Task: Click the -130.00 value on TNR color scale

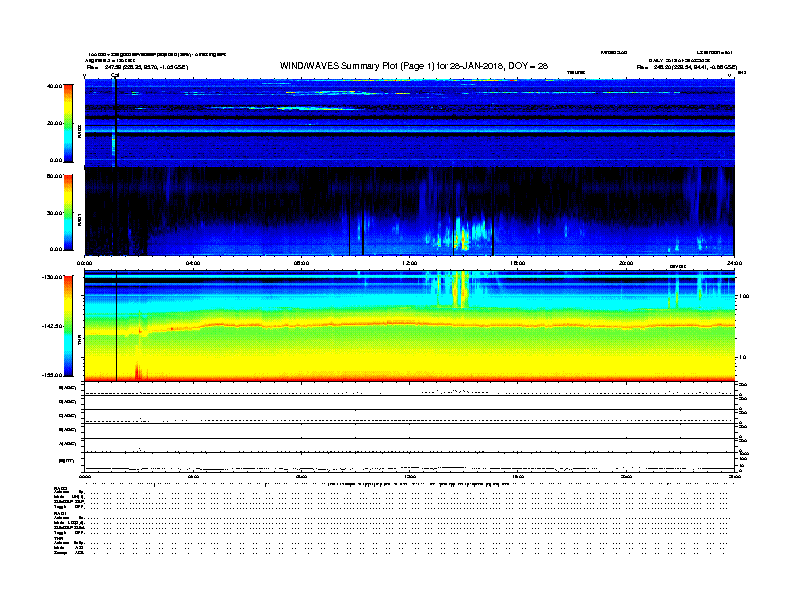Action: 52,277
